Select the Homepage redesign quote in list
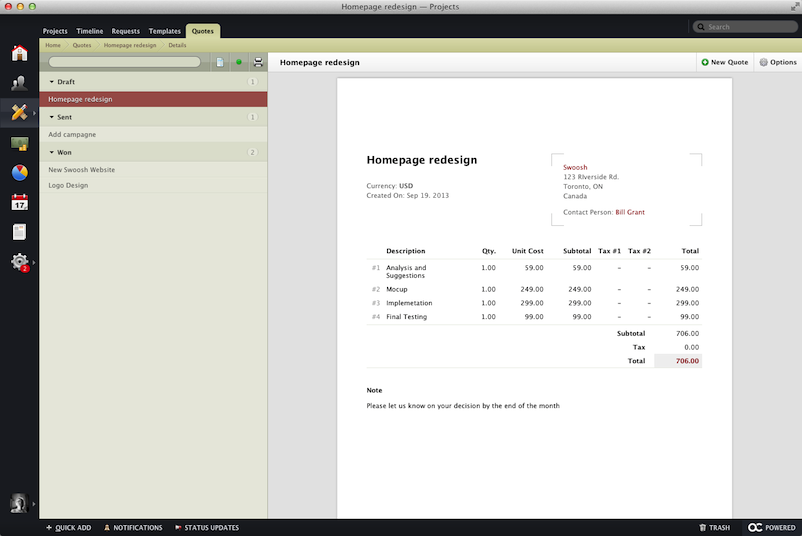The height and width of the screenshot is (536, 802). pyautogui.click(x=153, y=99)
